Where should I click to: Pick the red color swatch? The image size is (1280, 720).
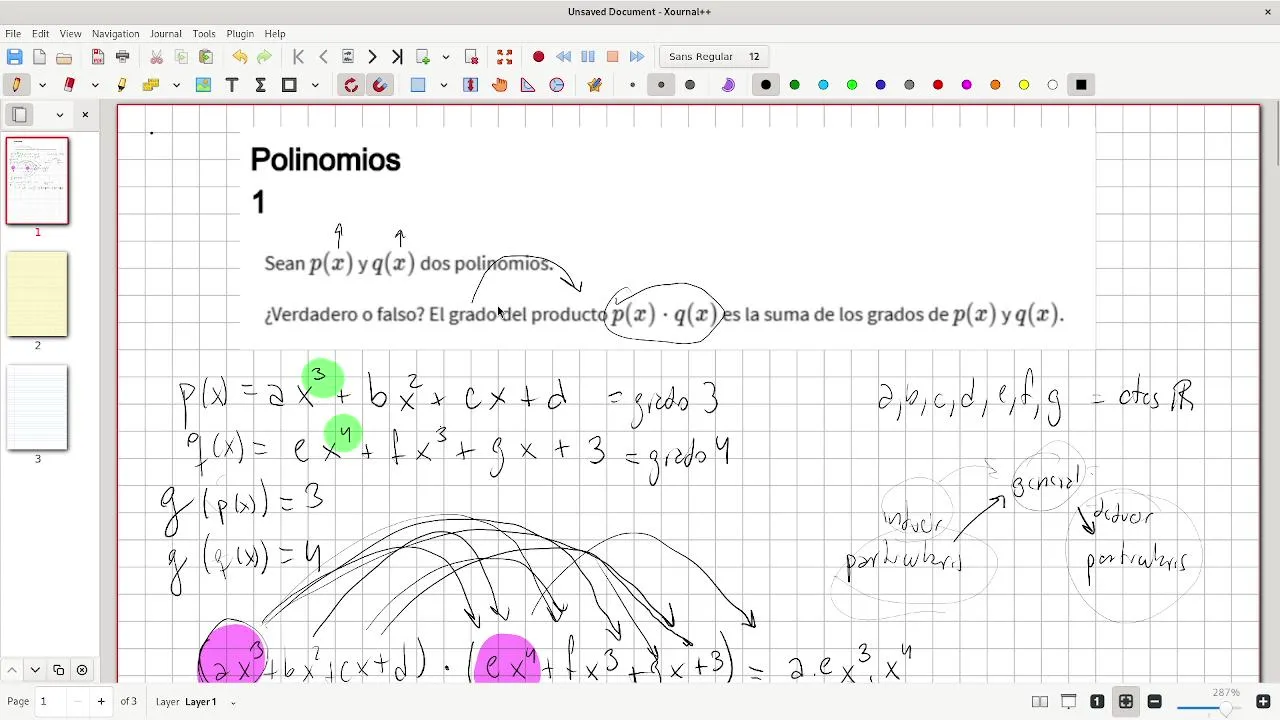point(938,85)
